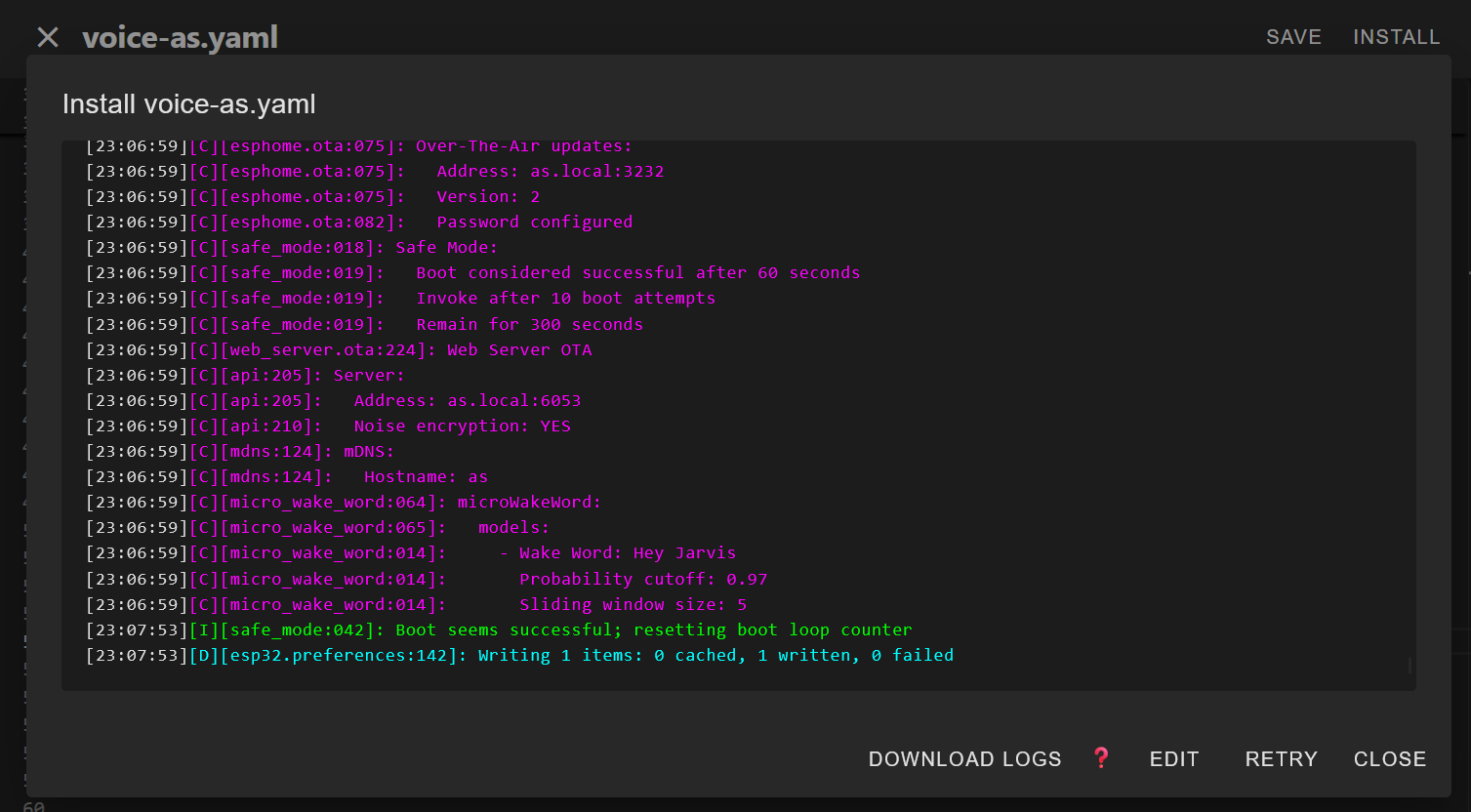Click the 'Install voice-as.yaml' dialog title
The image size is (1471, 812).
click(188, 104)
